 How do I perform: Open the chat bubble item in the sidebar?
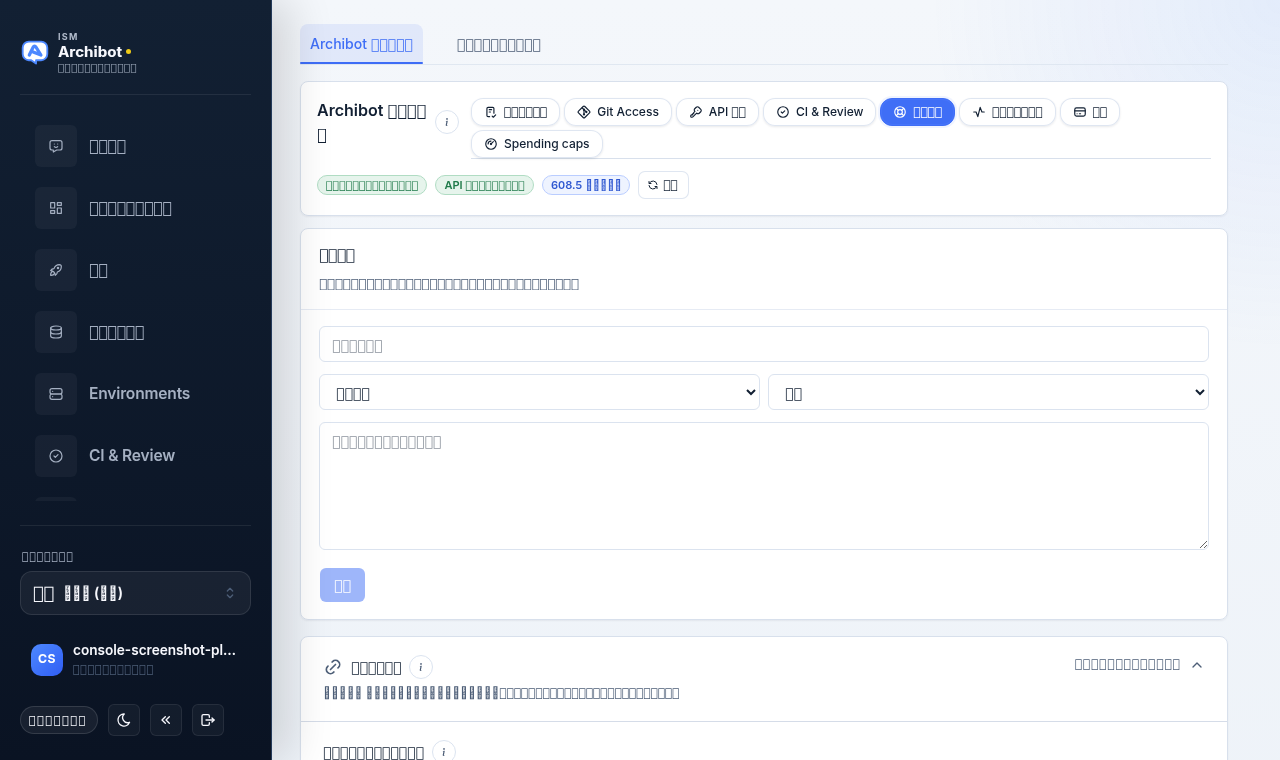click(135, 146)
